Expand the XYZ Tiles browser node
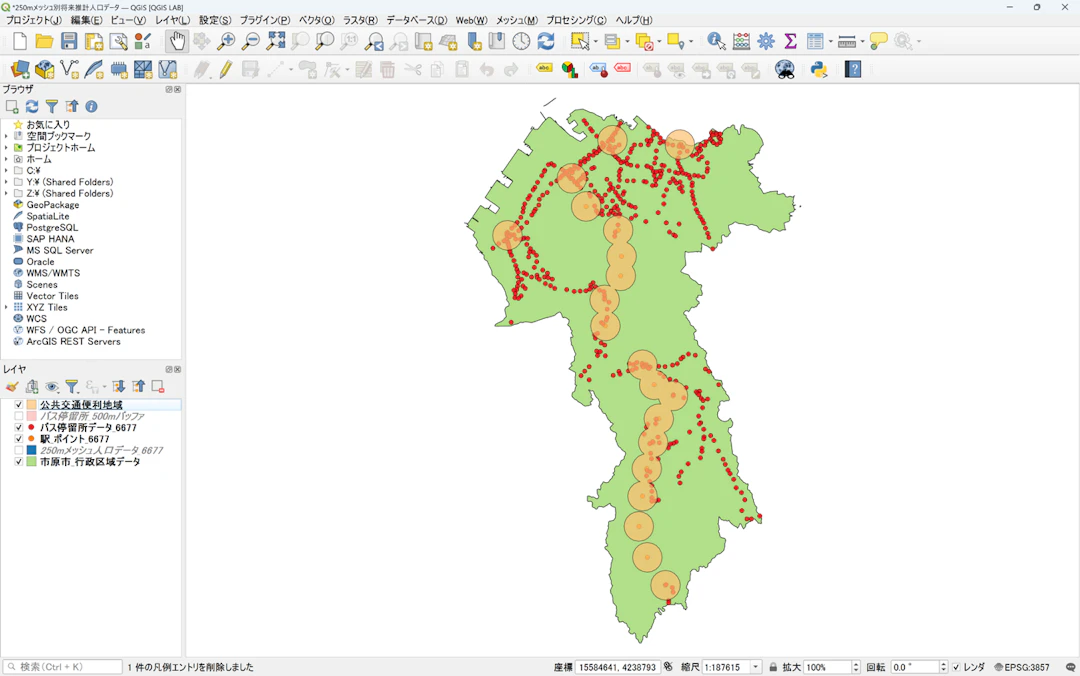The image size is (1080, 676). pyautogui.click(x=6, y=308)
